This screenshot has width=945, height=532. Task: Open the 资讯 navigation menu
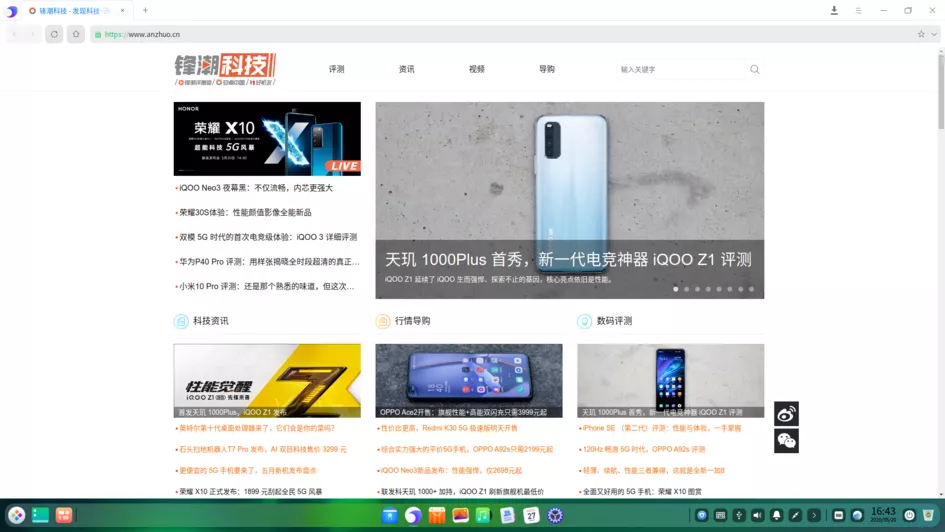406,69
